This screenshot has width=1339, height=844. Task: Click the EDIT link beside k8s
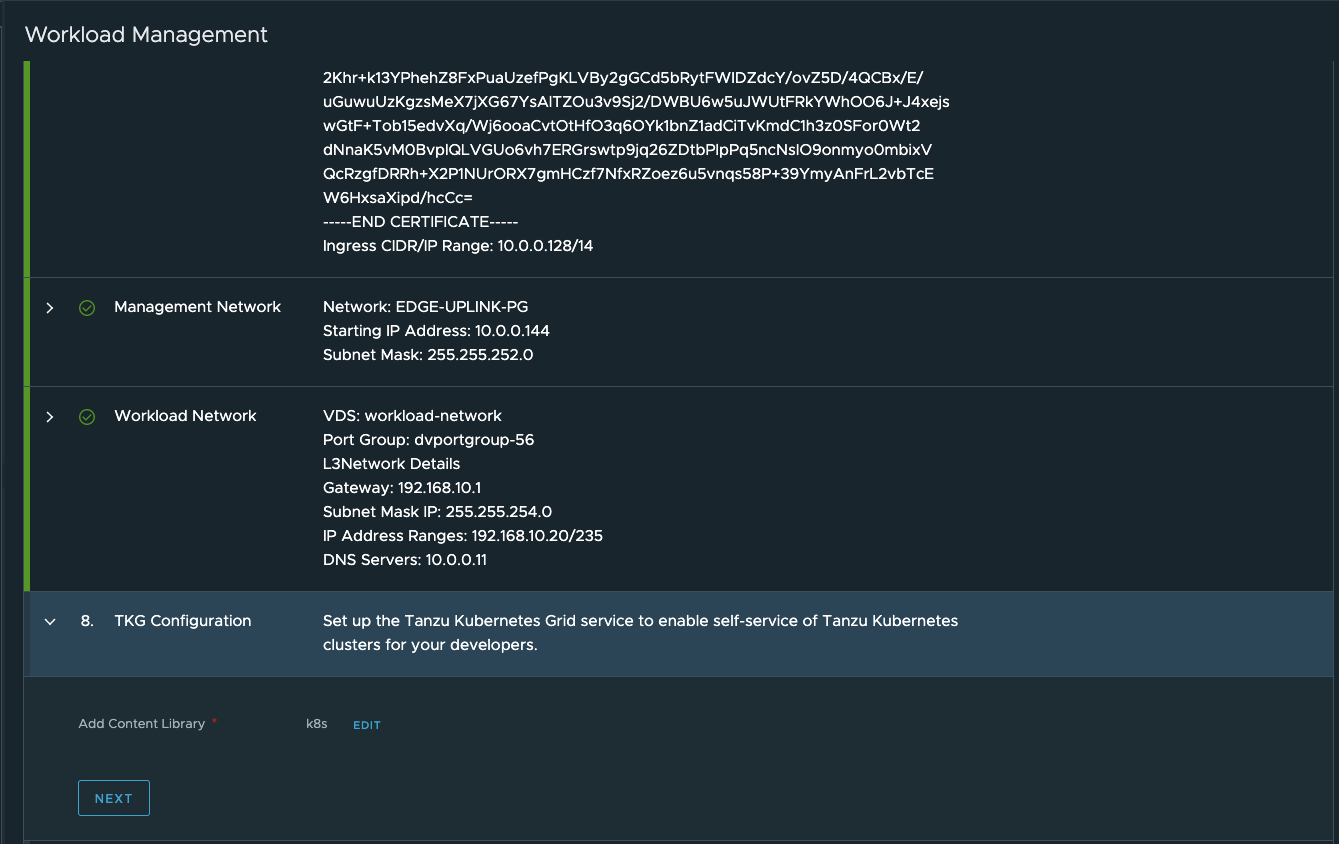tap(367, 725)
